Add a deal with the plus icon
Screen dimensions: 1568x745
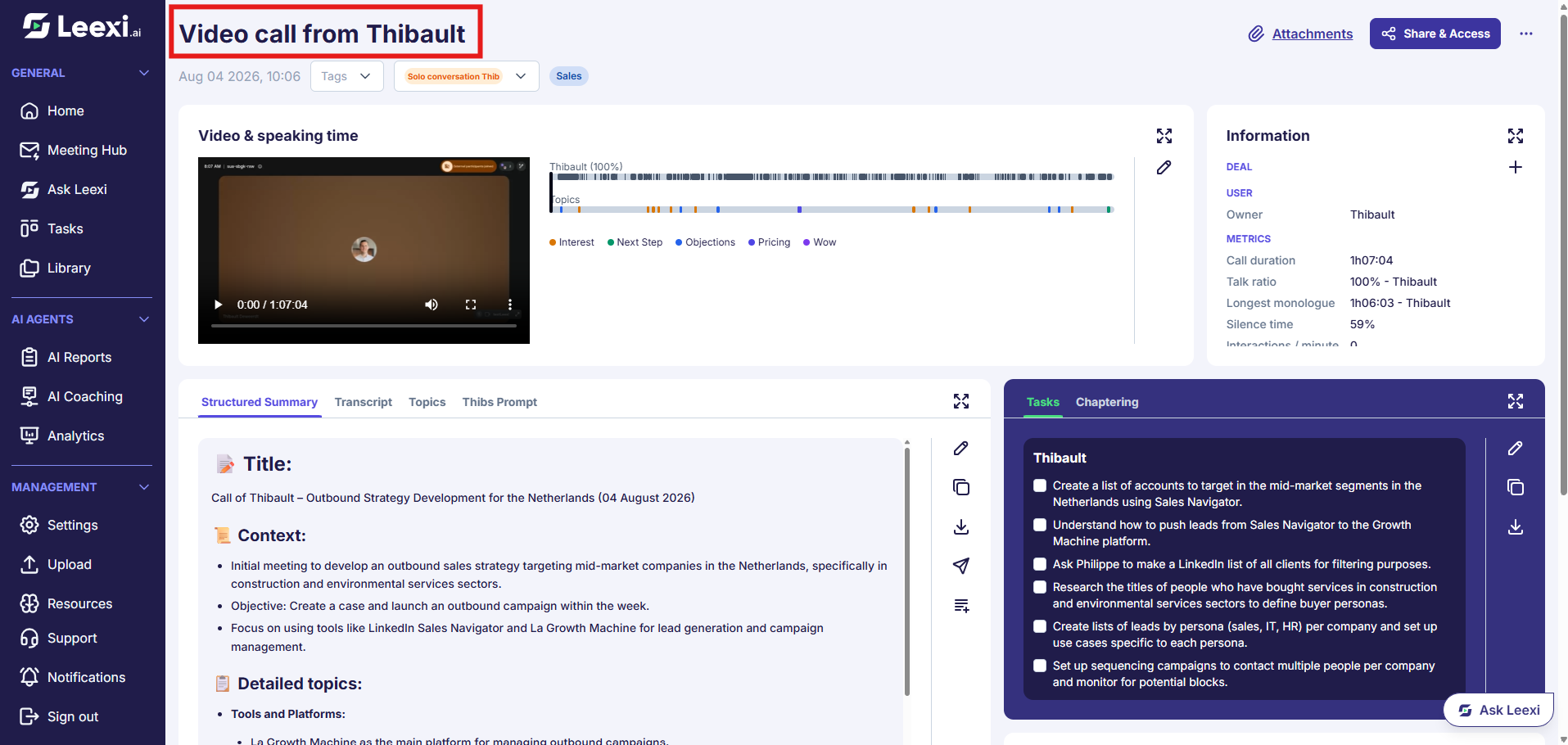pyautogui.click(x=1515, y=167)
